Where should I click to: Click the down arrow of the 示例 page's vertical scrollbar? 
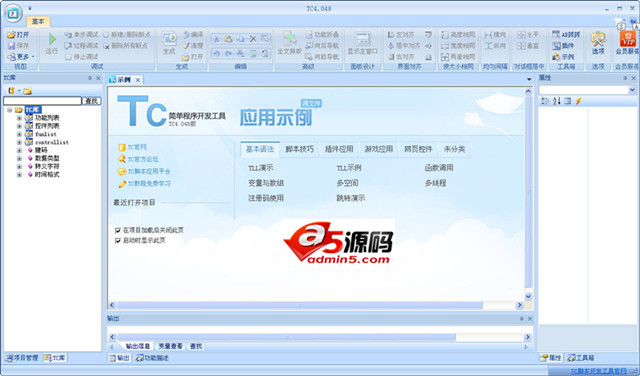[528, 297]
